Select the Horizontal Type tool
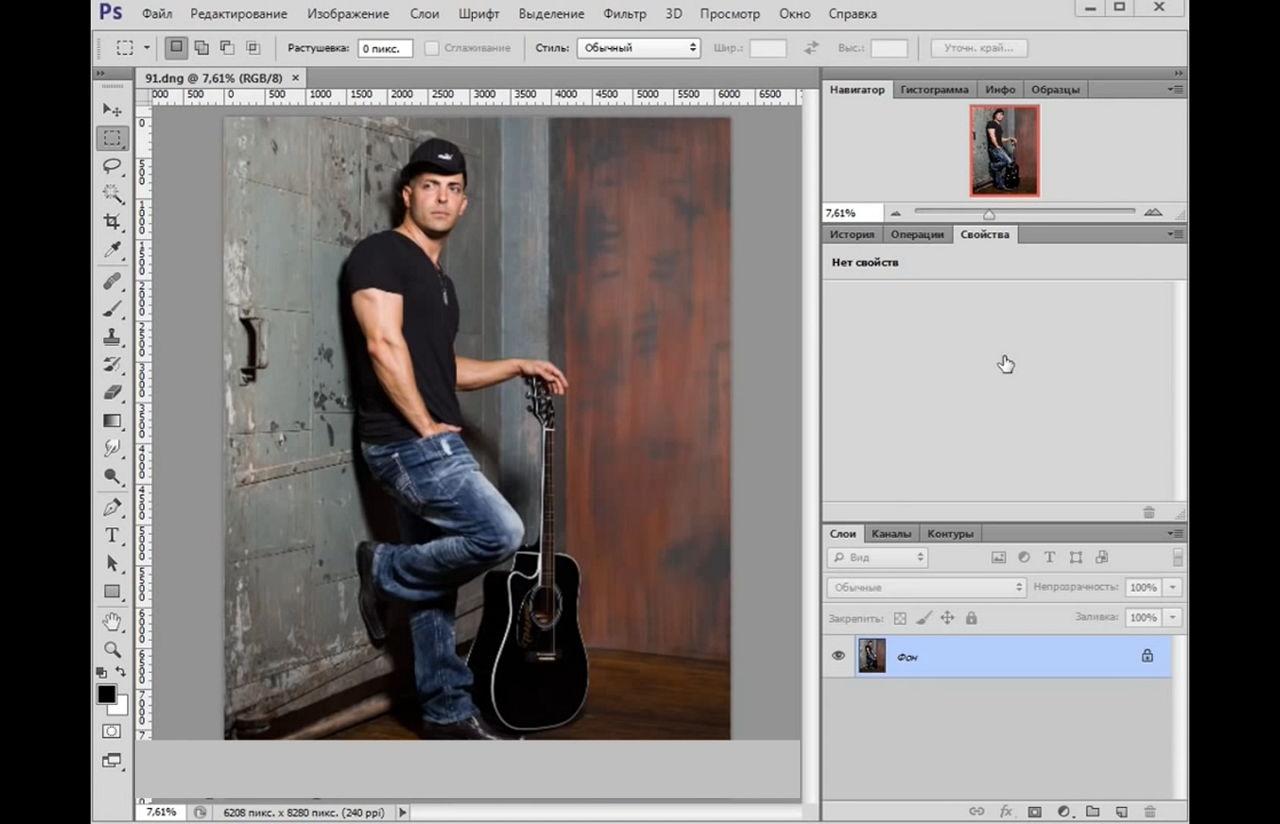This screenshot has height=824, width=1280. tap(112, 536)
